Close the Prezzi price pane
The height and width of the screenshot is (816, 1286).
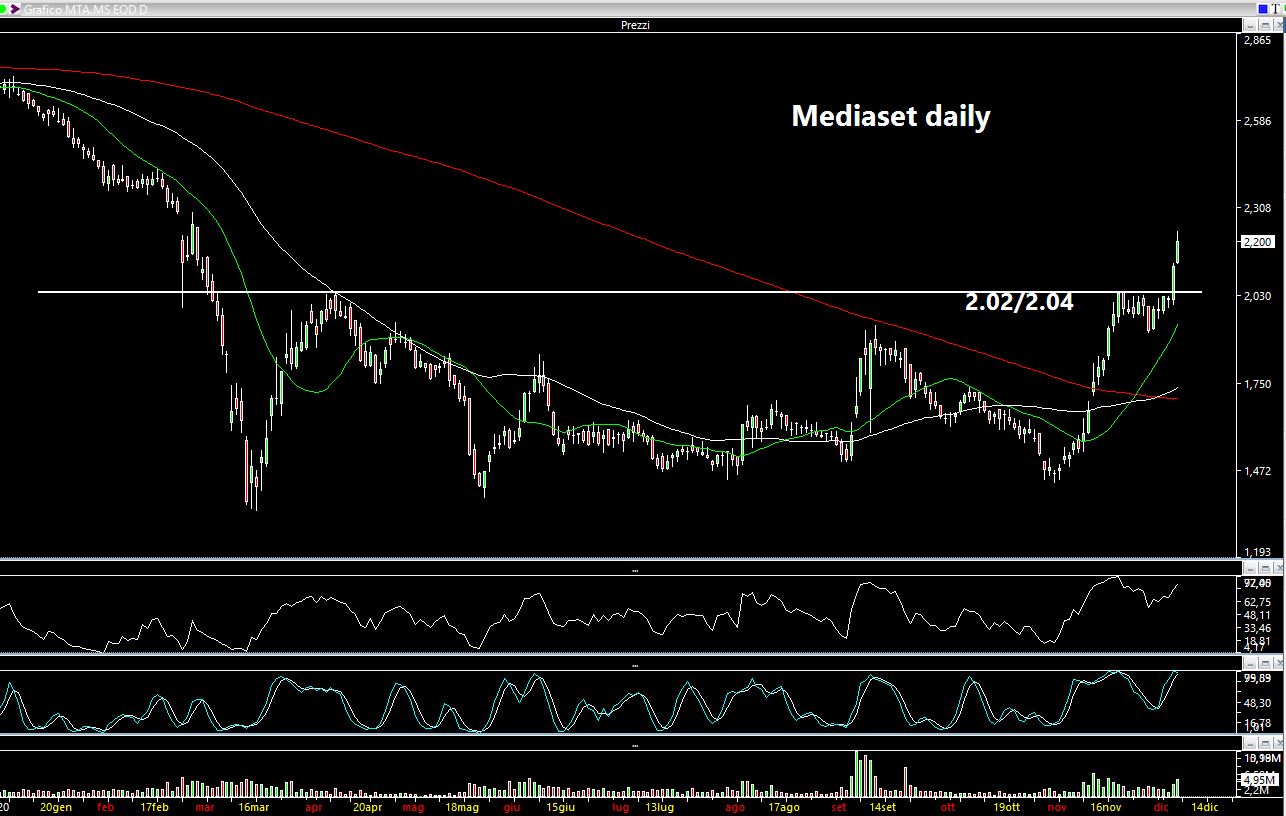1278,25
